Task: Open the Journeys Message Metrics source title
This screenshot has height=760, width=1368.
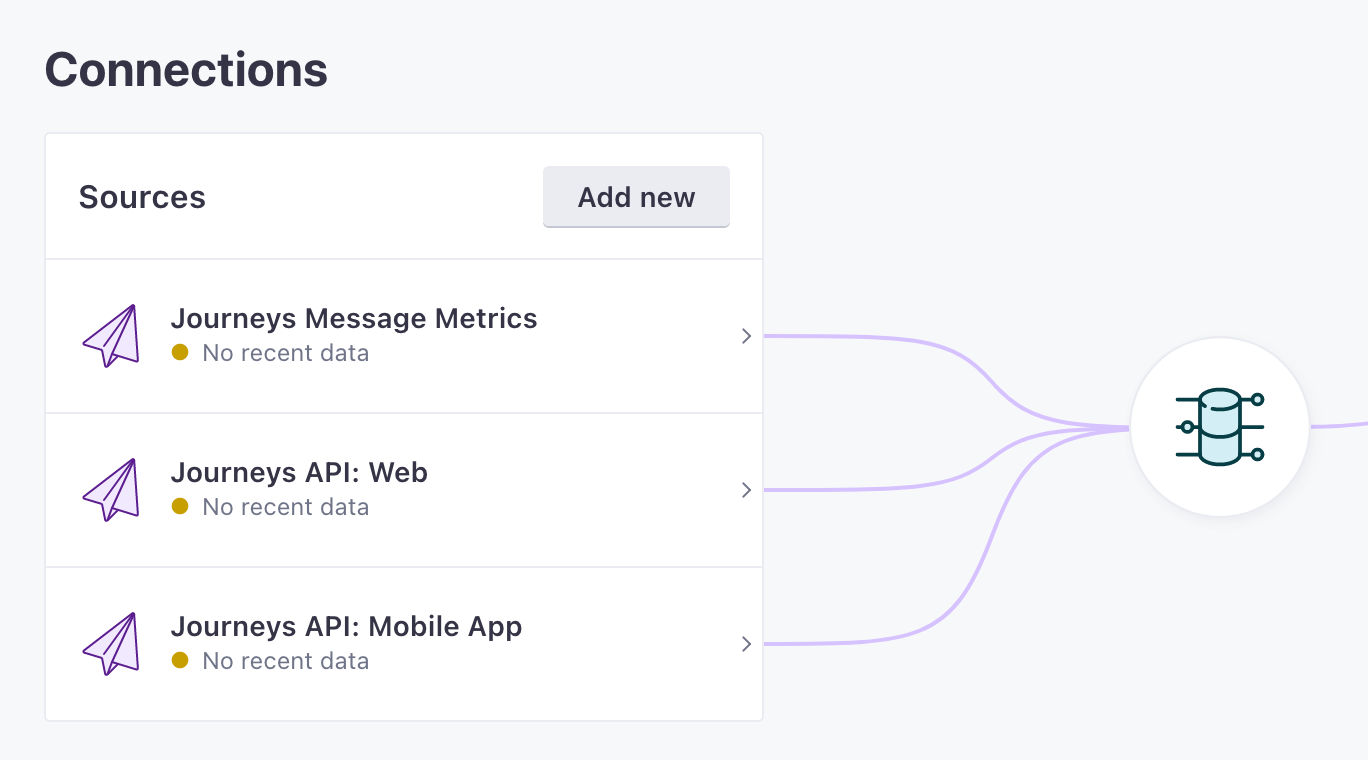Action: 354,319
